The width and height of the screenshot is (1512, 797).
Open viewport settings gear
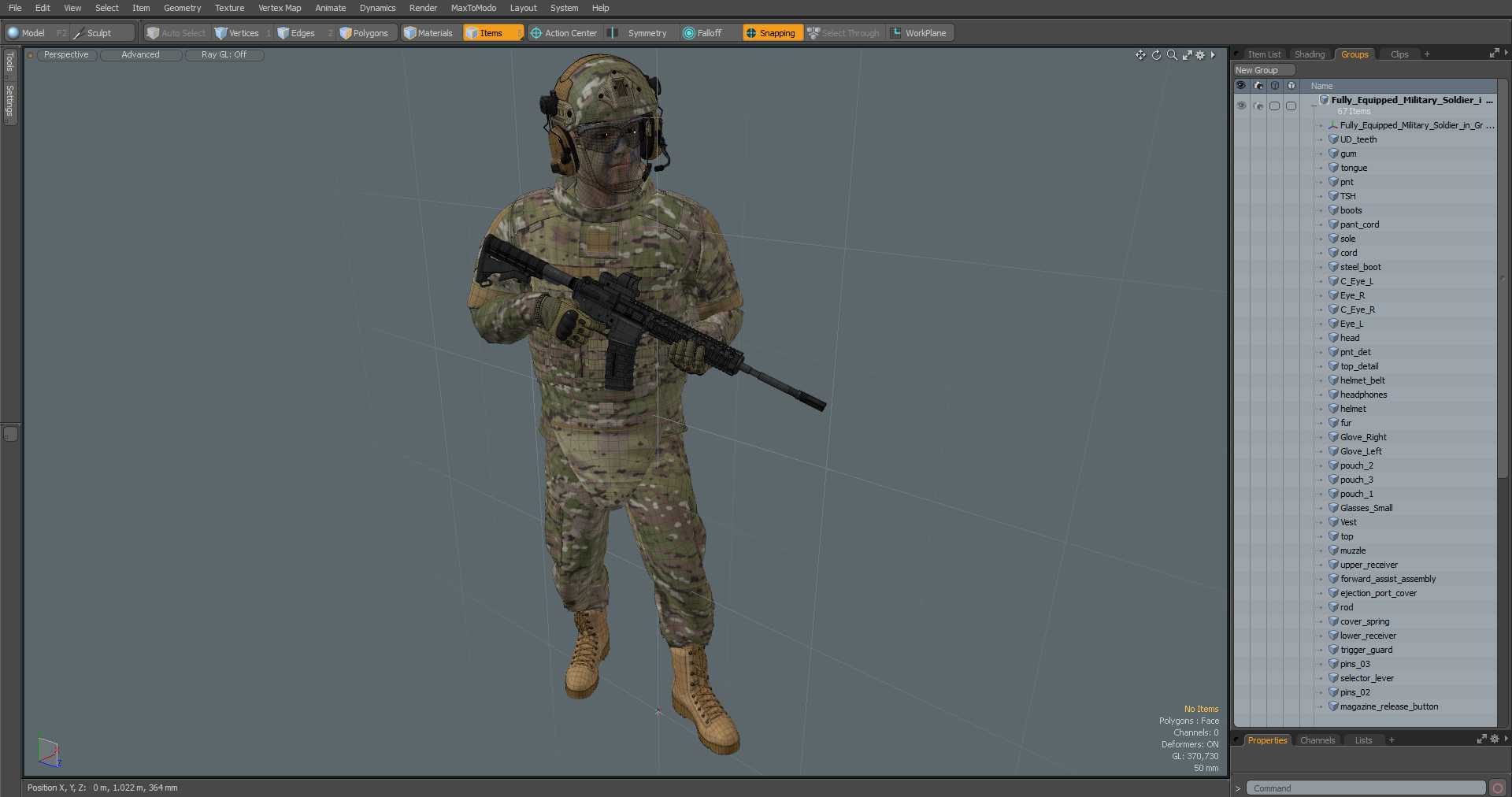coord(1200,55)
